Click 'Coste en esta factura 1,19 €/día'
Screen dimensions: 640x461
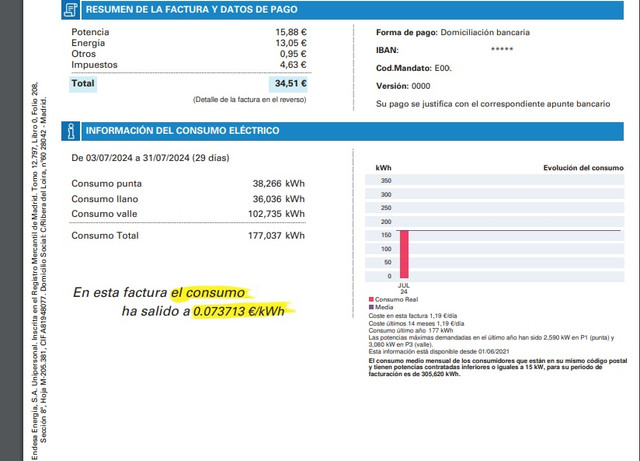click(x=413, y=316)
